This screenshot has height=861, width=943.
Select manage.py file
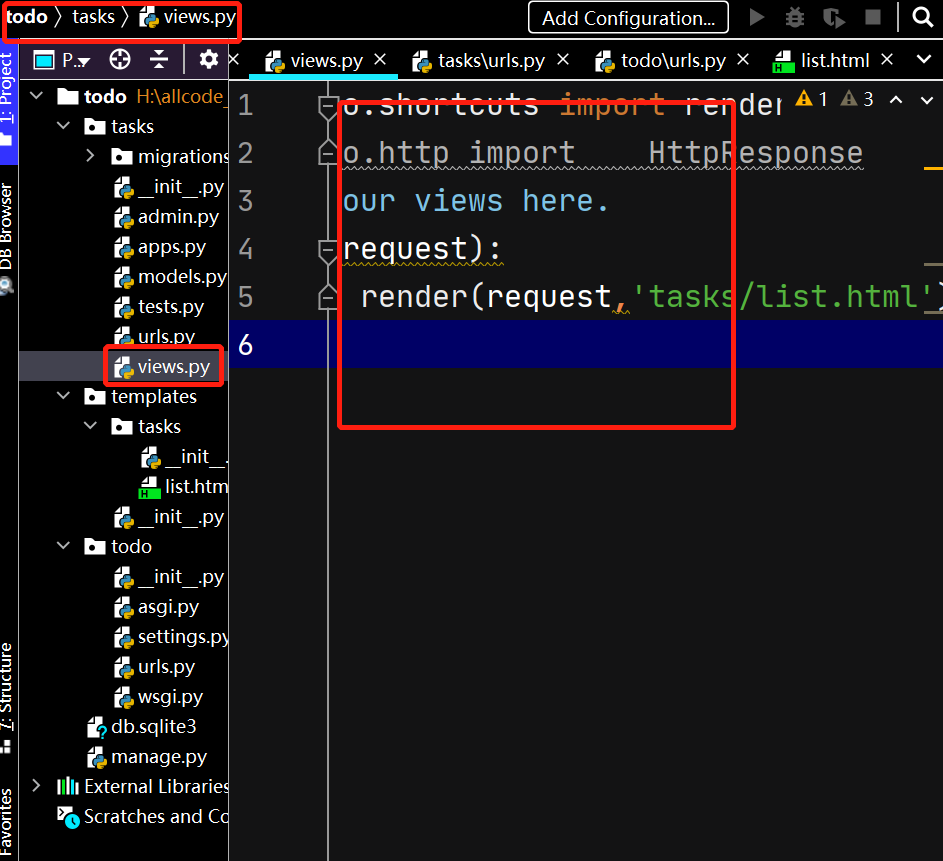[147, 757]
